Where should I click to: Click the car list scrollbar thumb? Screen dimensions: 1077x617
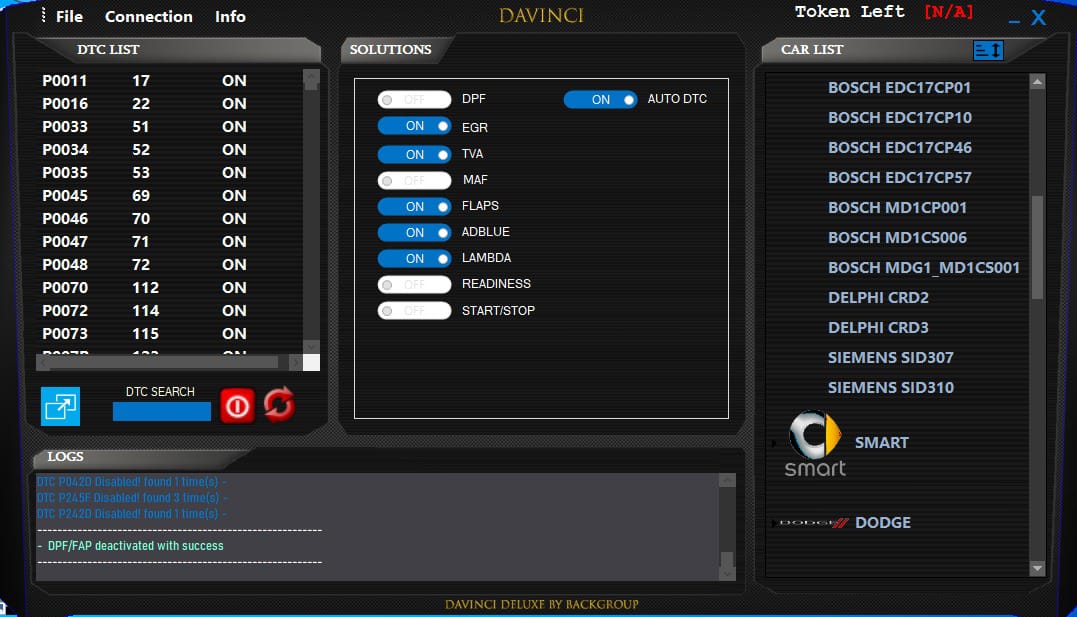point(1037,247)
